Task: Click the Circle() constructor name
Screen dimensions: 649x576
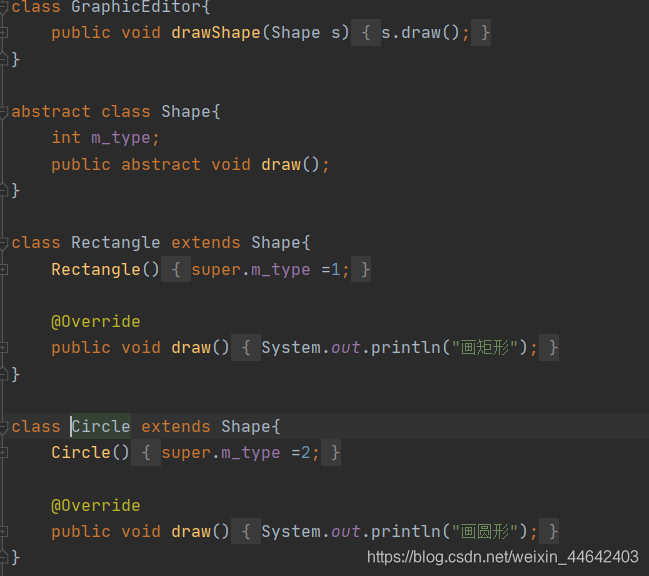Action: [81, 453]
